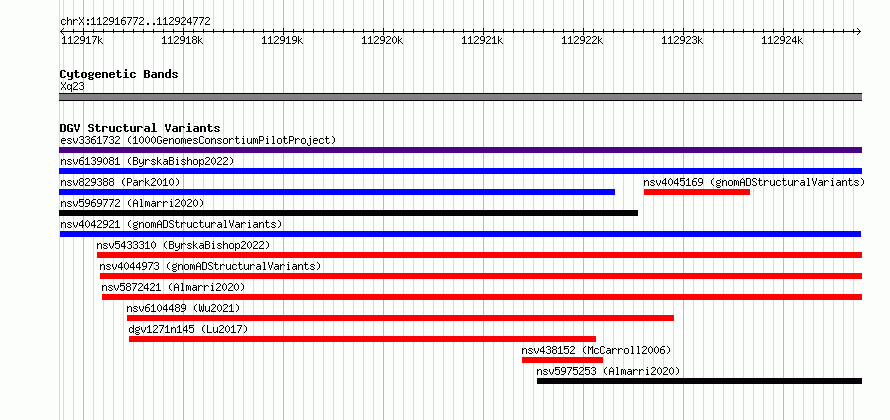Click the red nsv5872421 variant bar

pos(482,297)
